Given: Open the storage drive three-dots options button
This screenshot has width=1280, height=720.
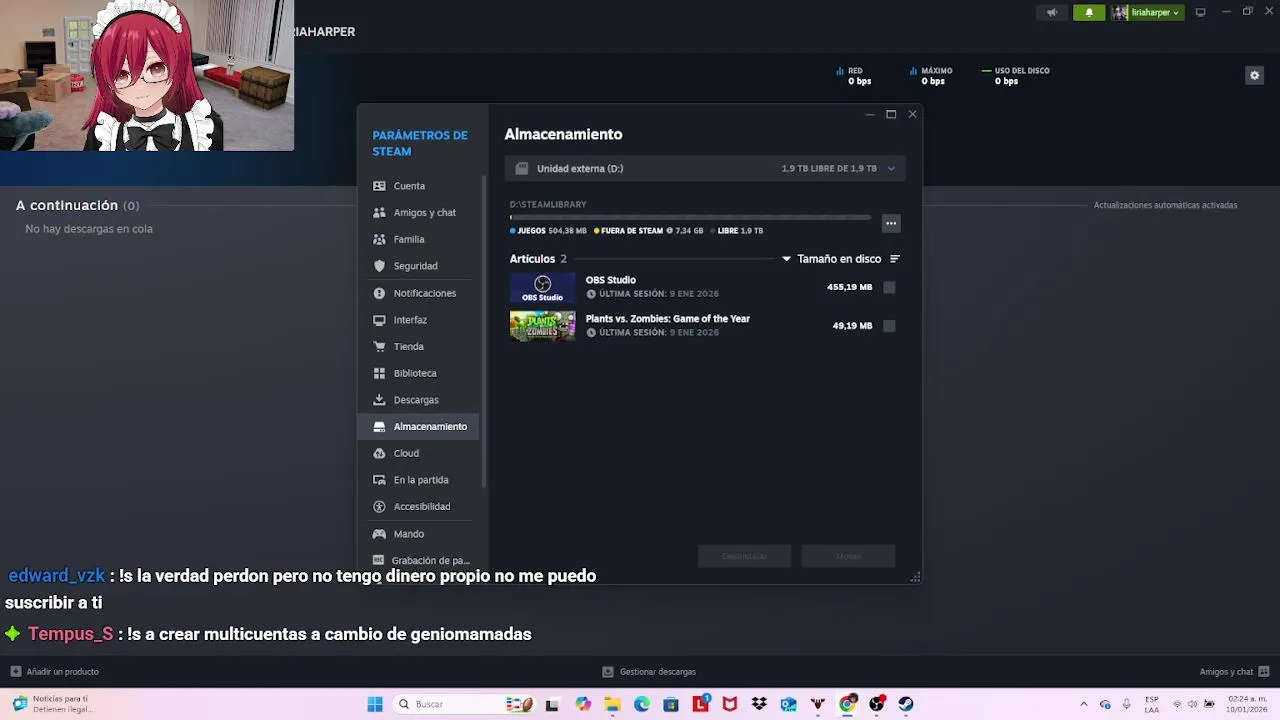Looking at the screenshot, I should point(891,223).
